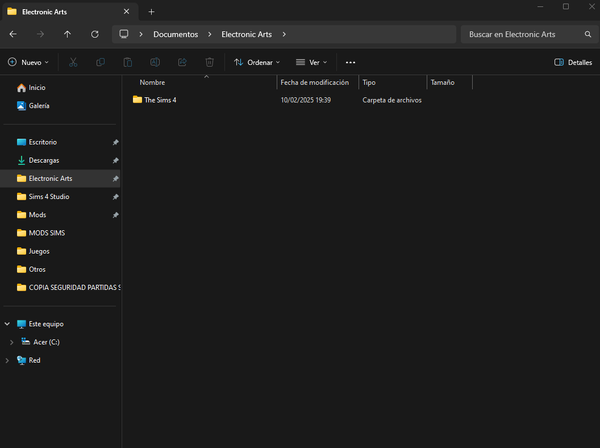Click the pin icon next to Sims 4 Studio

coord(115,197)
